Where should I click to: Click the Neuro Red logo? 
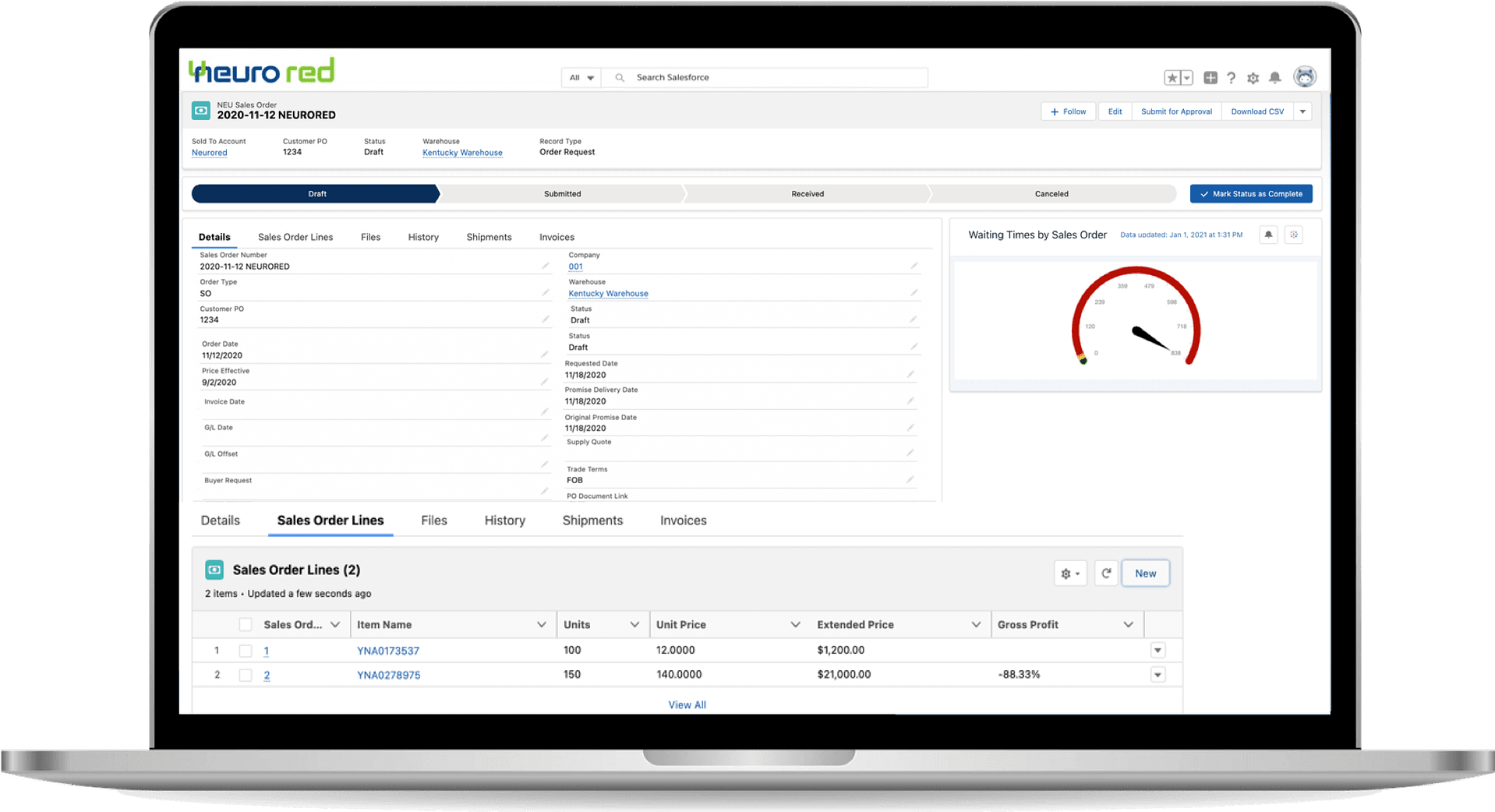pyautogui.click(x=262, y=71)
